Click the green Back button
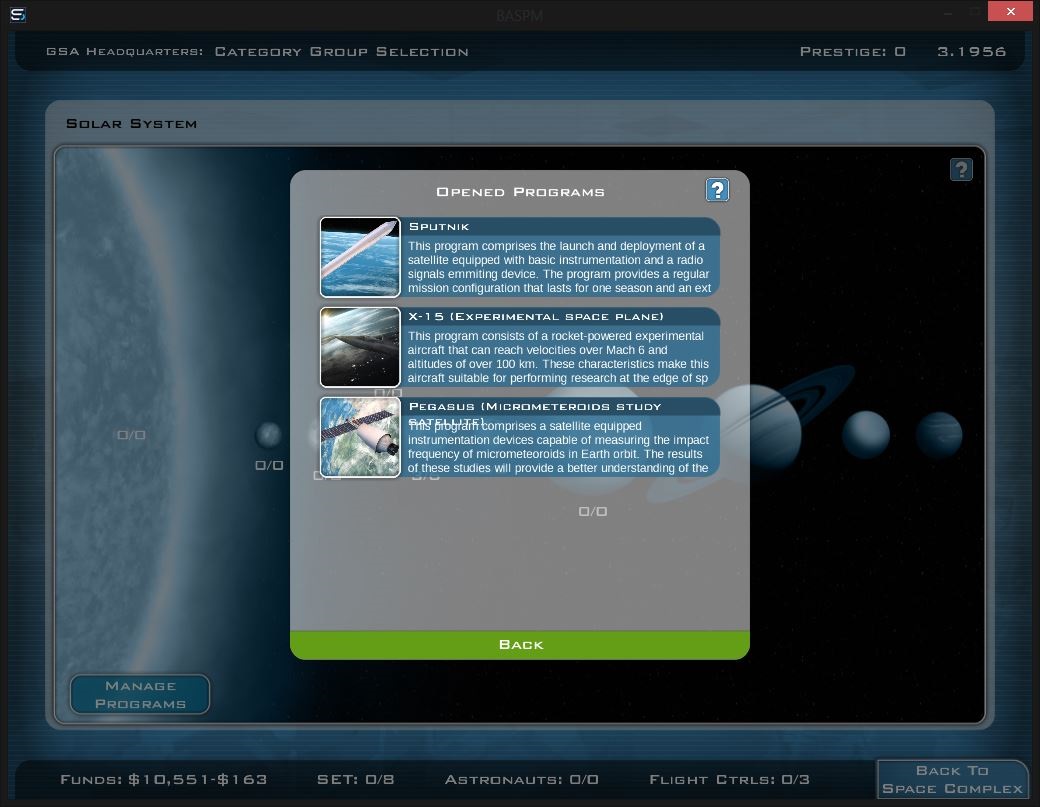Image resolution: width=1040 pixels, height=807 pixels. click(520, 645)
